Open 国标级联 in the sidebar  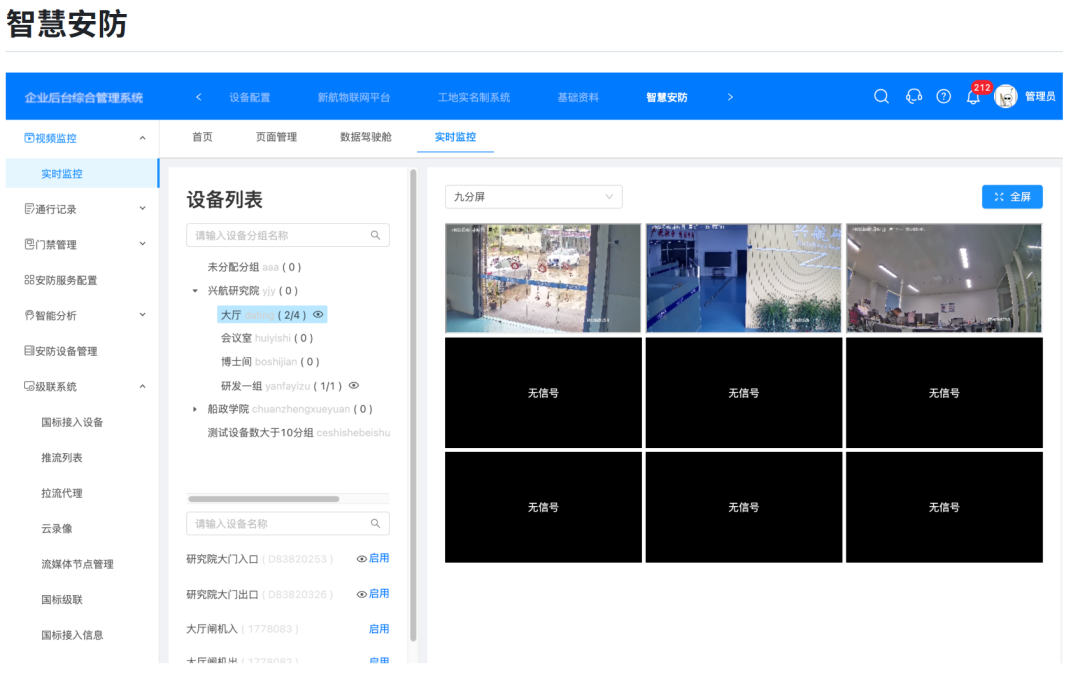pos(62,600)
